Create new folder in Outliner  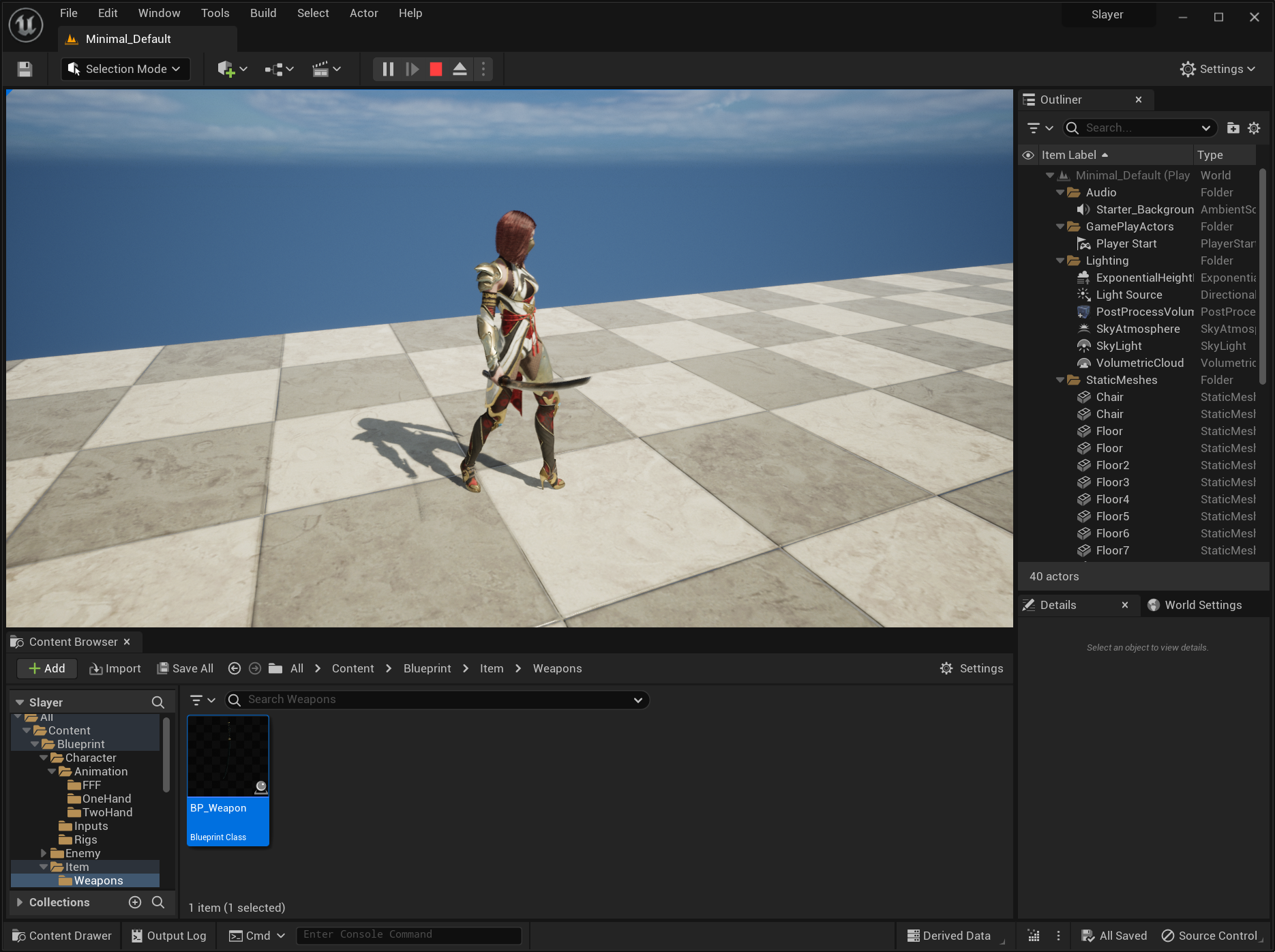(x=1233, y=128)
